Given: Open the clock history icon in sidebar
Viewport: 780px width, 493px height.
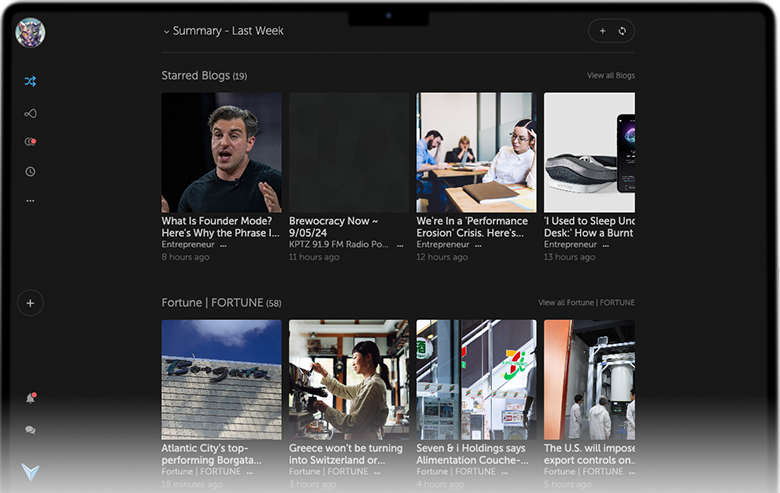Looking at the screenshot, I should (30, 171).
